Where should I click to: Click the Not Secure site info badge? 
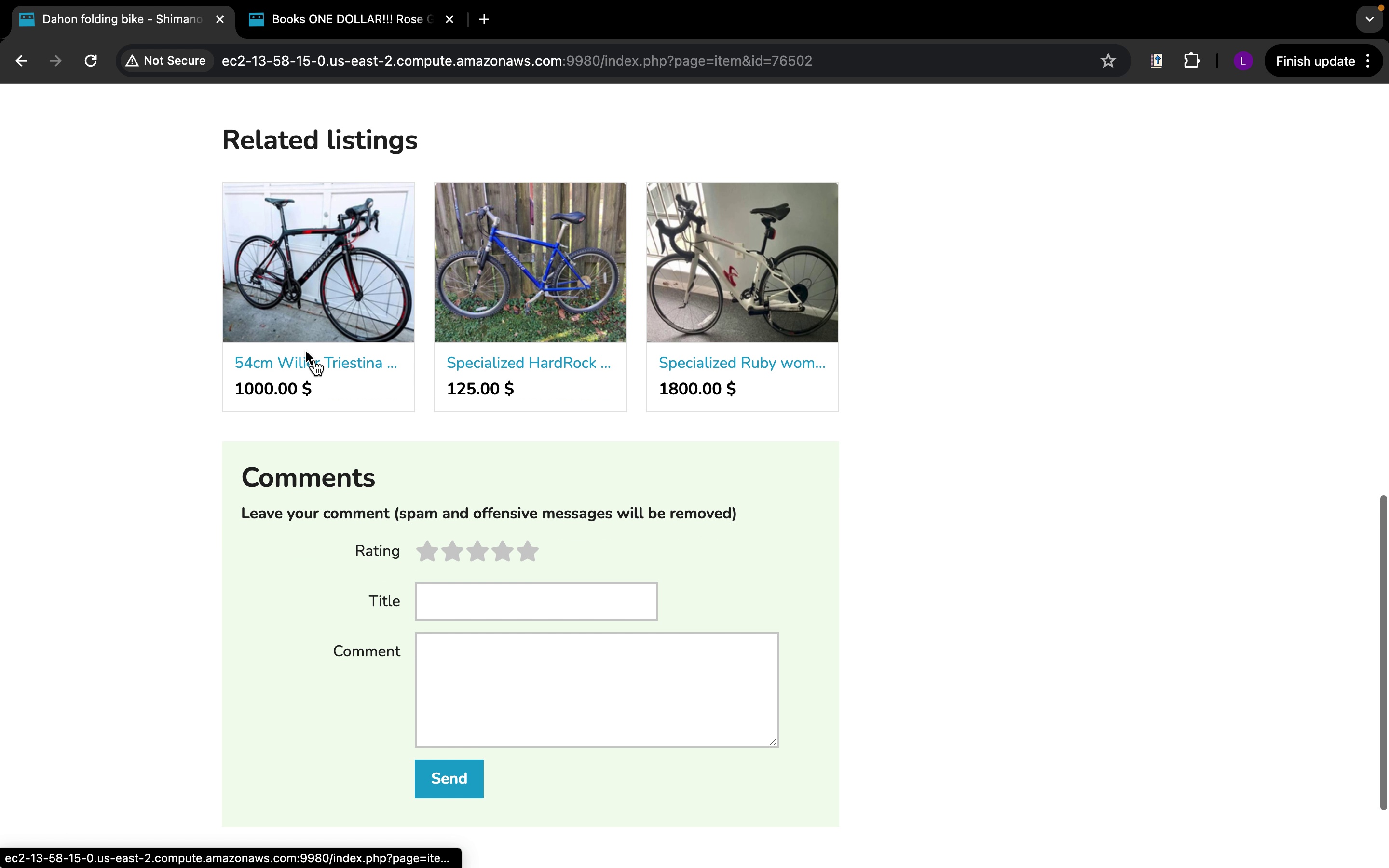(166, 61)
